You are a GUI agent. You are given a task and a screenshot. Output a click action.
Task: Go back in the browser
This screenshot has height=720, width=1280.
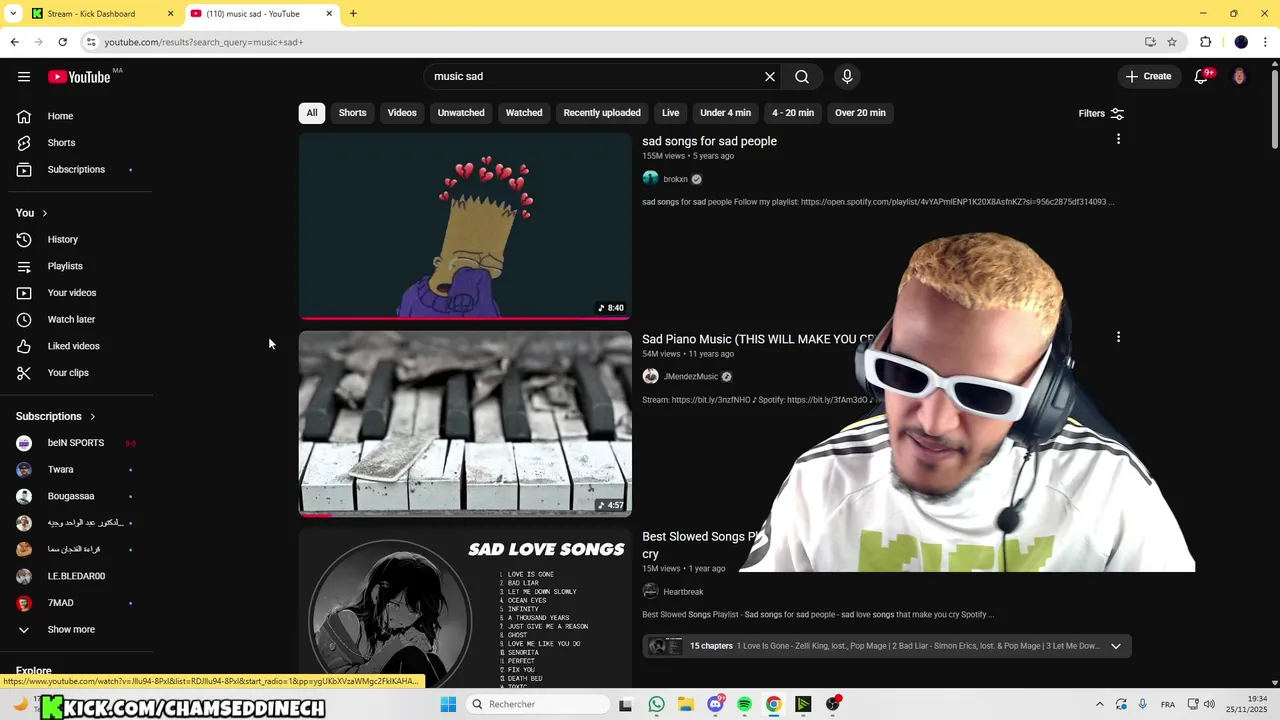(14, 42)
